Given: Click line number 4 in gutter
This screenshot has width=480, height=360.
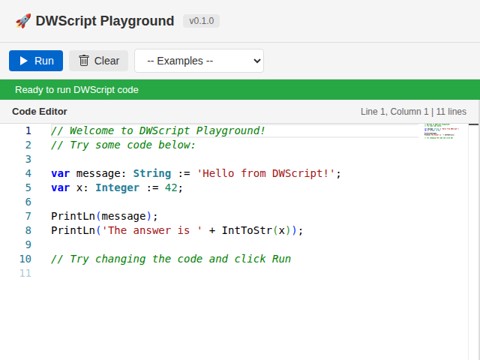Looking at the screenshot, I should point(28,173).
